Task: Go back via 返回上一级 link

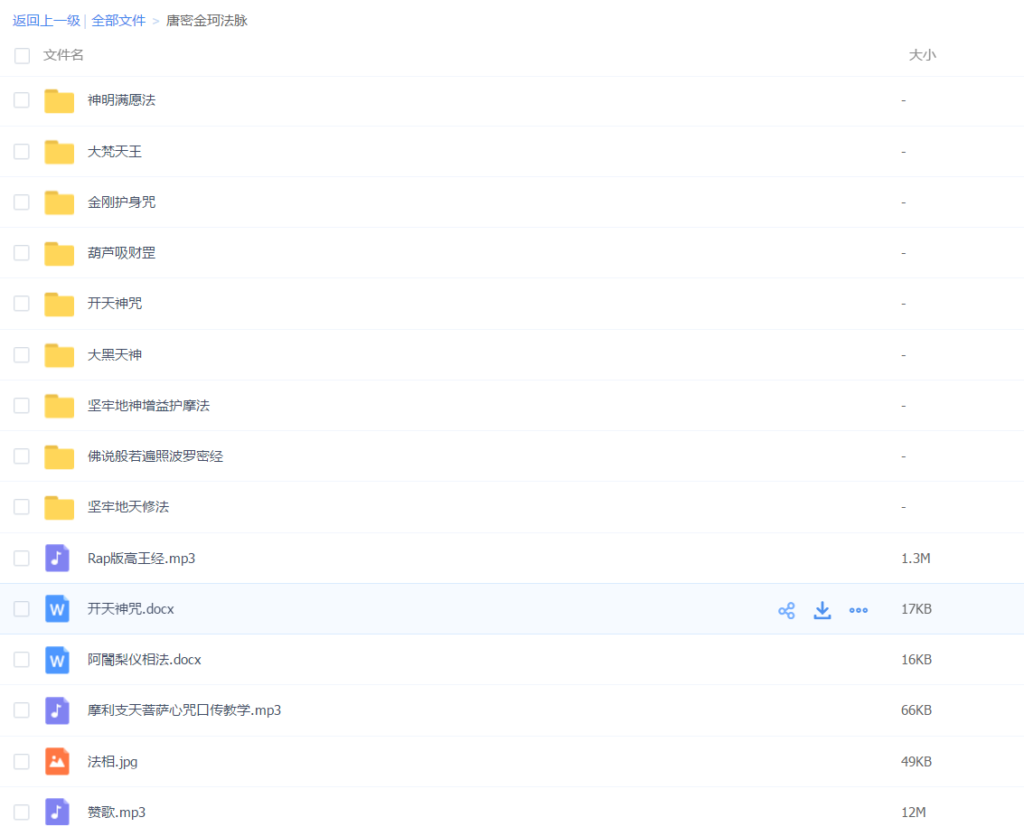Action: tap(46, 20)
